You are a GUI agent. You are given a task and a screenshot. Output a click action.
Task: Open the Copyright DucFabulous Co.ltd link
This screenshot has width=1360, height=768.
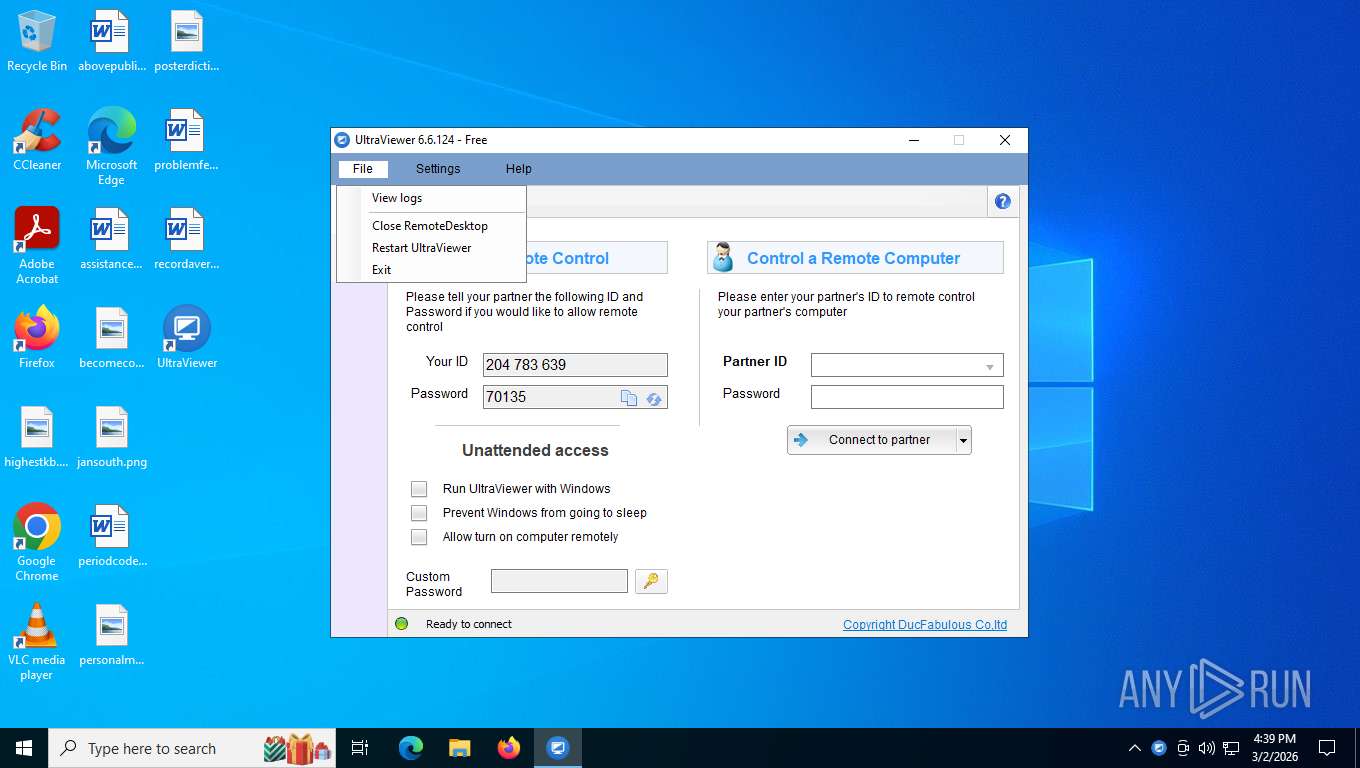point(925,625)
